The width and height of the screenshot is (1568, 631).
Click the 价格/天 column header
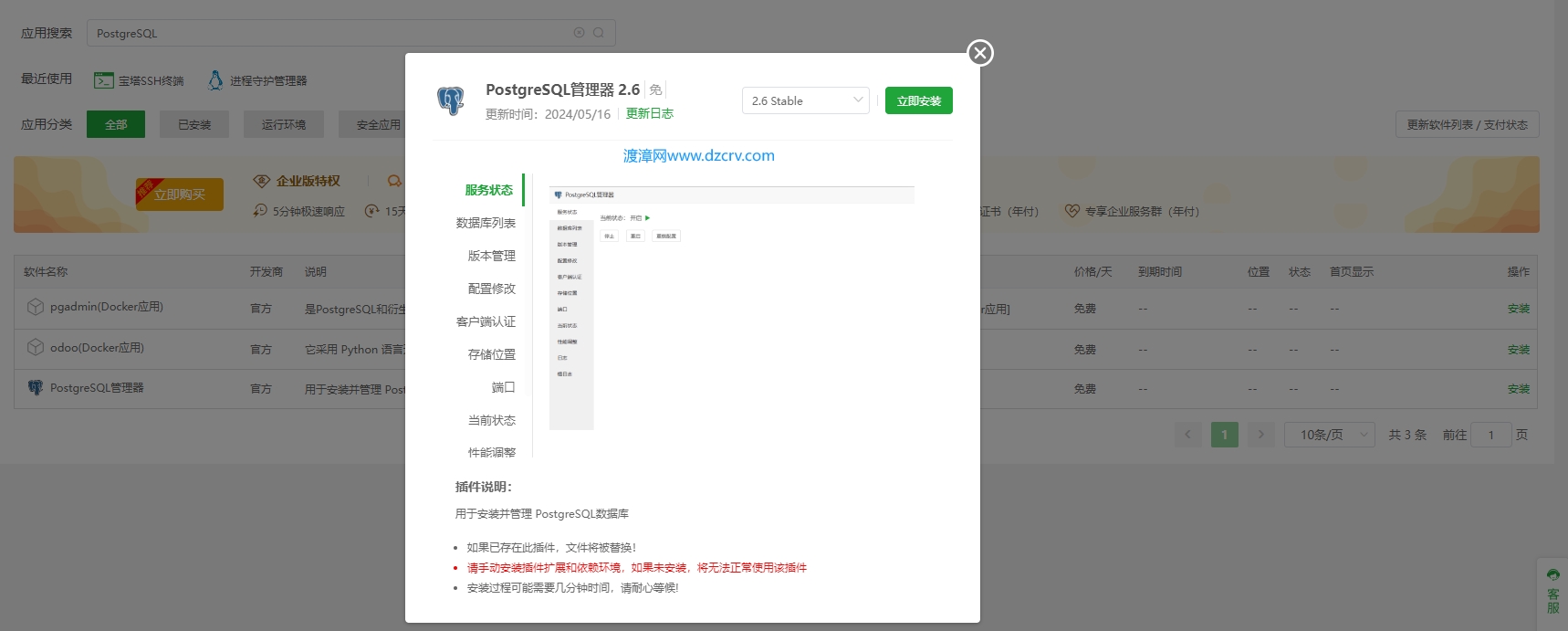(1092, 272)
